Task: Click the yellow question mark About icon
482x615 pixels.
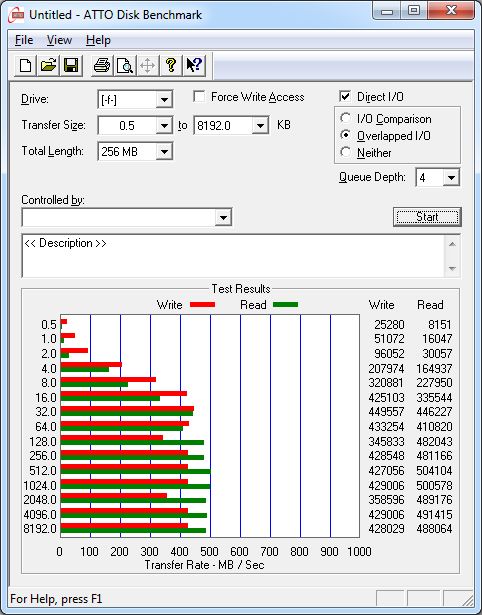Action: click(x=171, y=66)
